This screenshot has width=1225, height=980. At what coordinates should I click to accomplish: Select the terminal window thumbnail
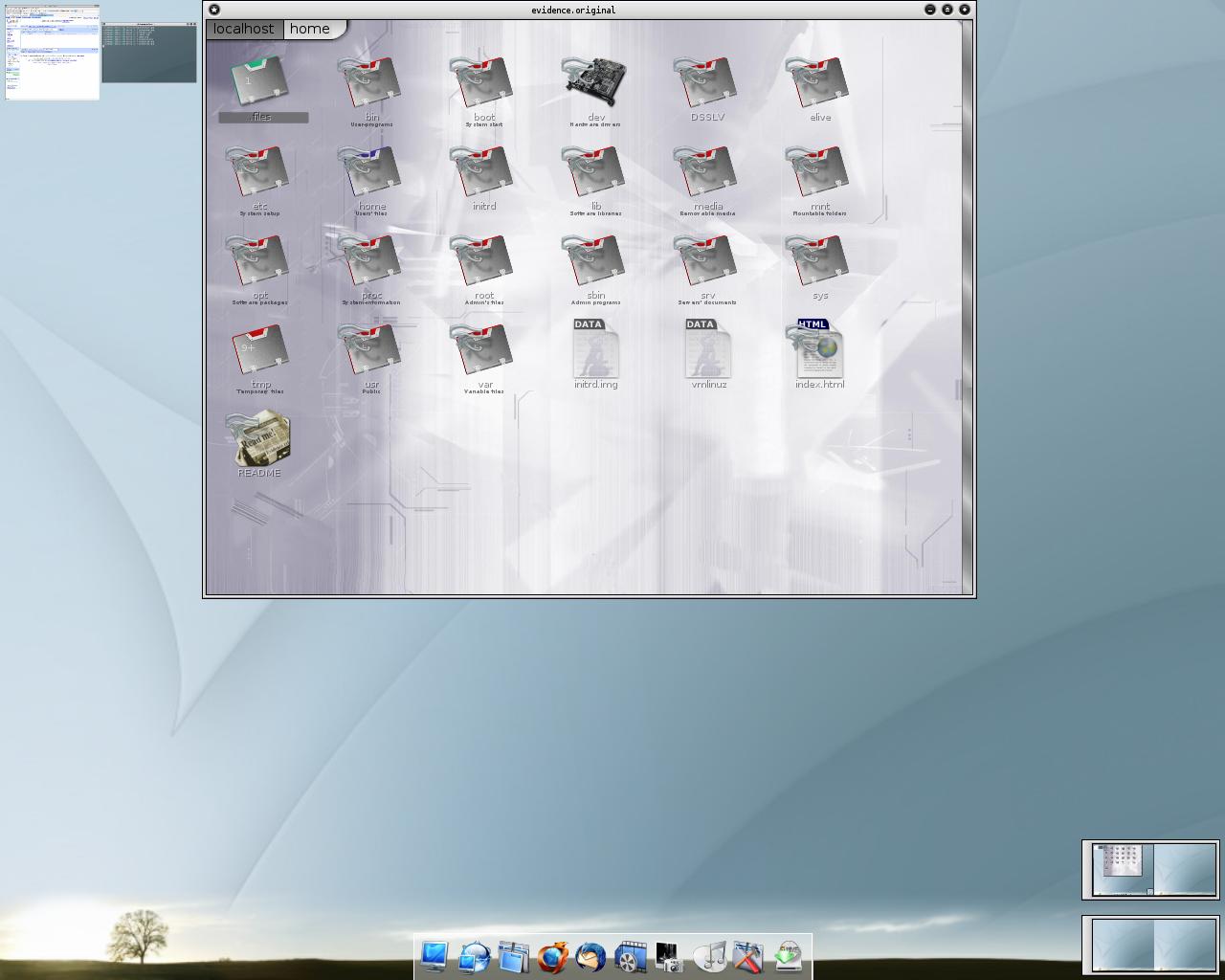(x=149, y=53)
